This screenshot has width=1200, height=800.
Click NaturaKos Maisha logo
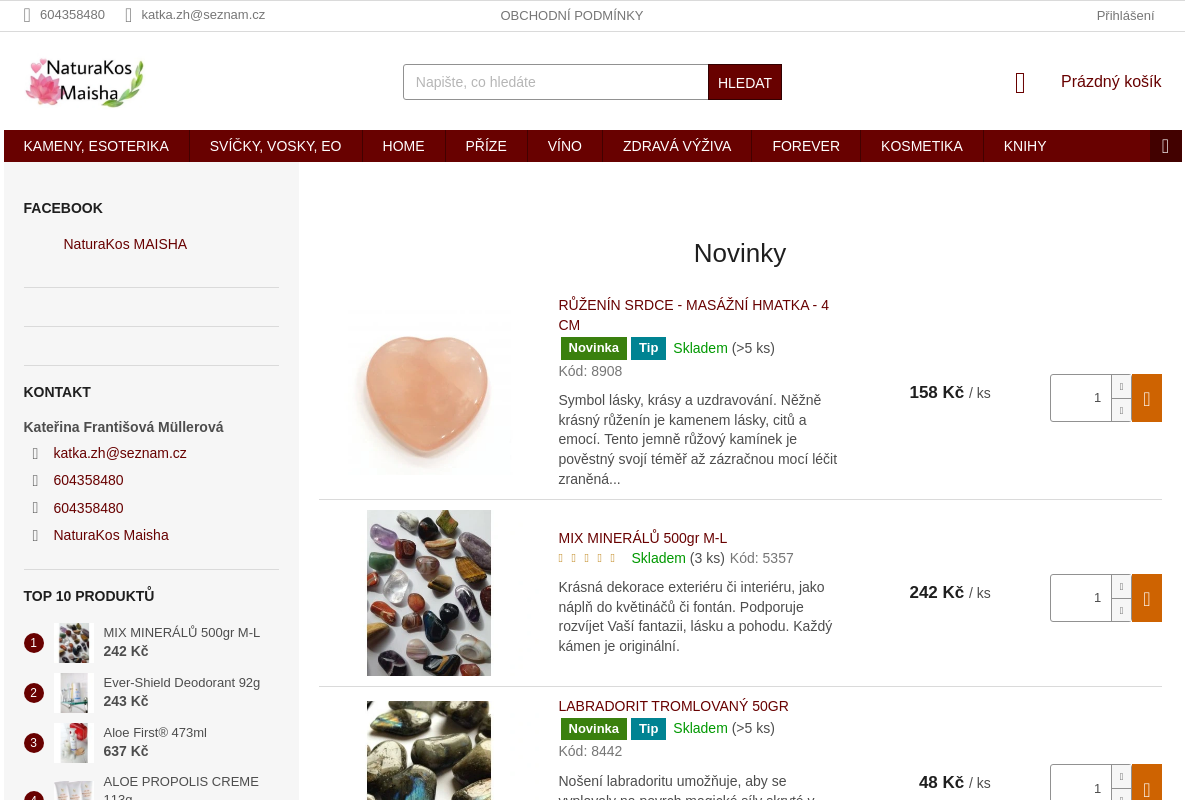tap(85, 82)
